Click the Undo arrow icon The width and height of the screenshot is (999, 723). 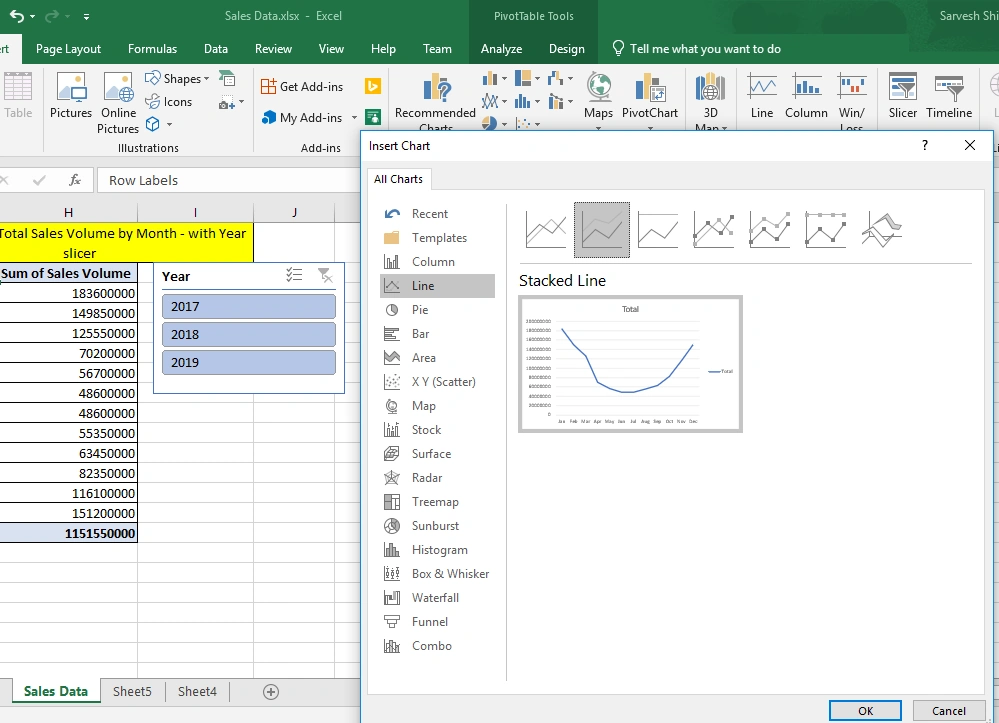click(x=17, y=16)
